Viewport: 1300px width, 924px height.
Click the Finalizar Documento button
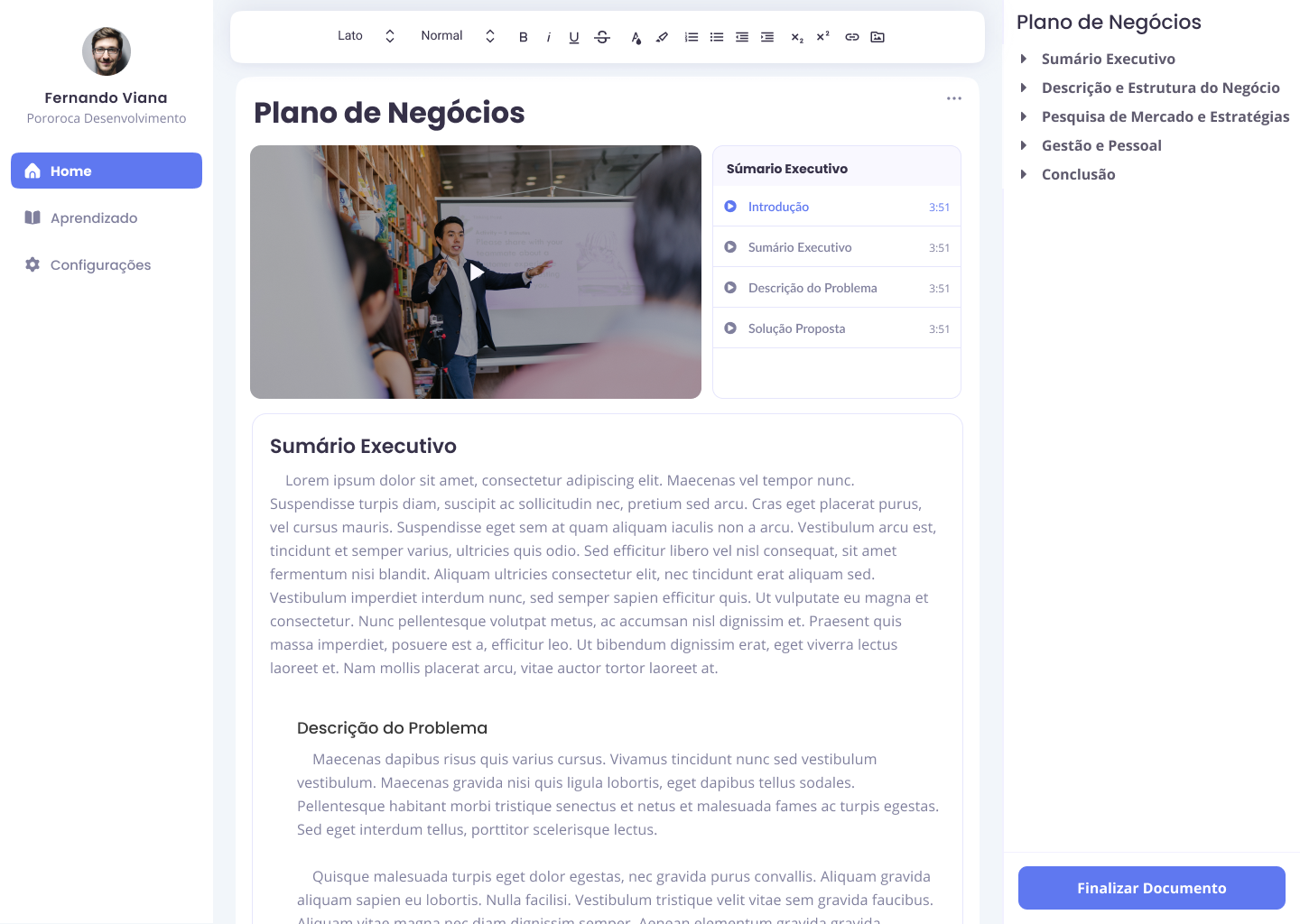tap(1152, 888)
